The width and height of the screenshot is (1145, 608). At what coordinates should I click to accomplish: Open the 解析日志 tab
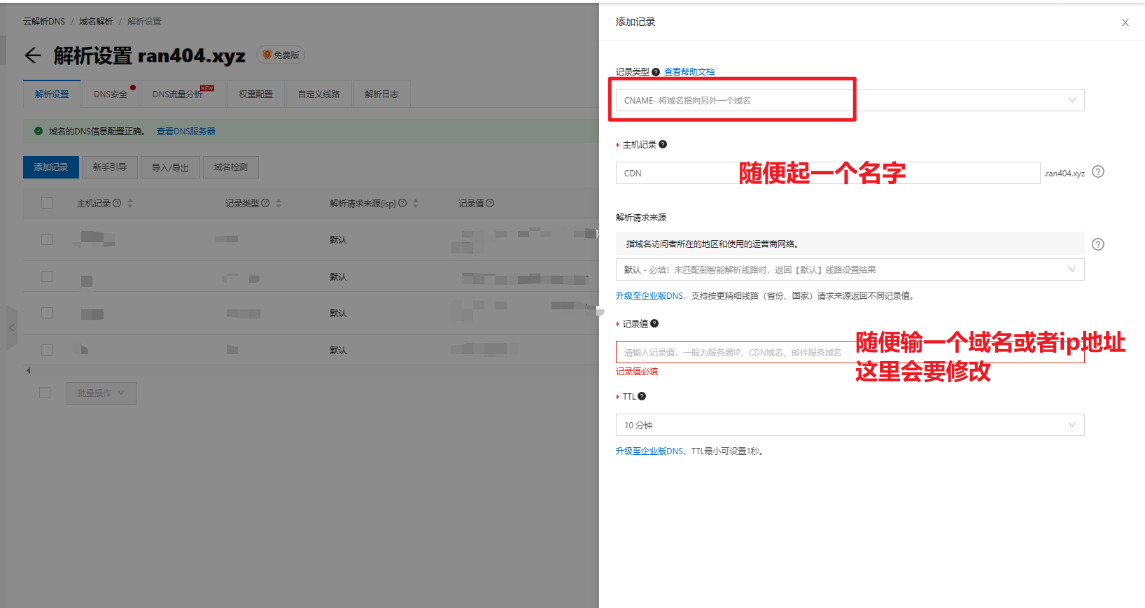click(381, 94)
